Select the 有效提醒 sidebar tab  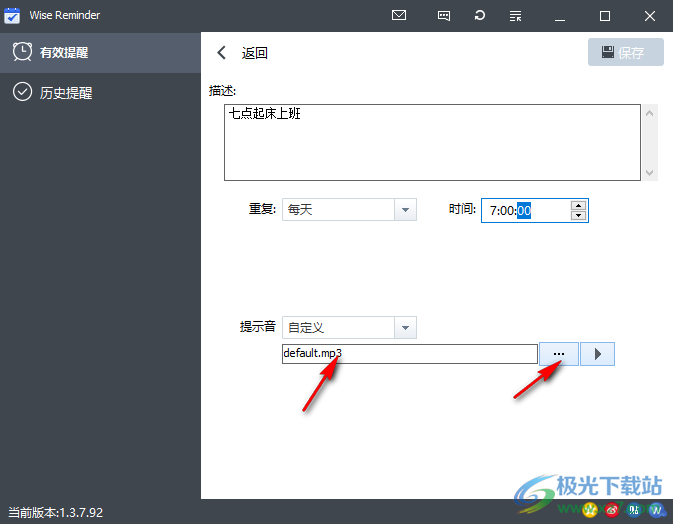pos(100,52)
